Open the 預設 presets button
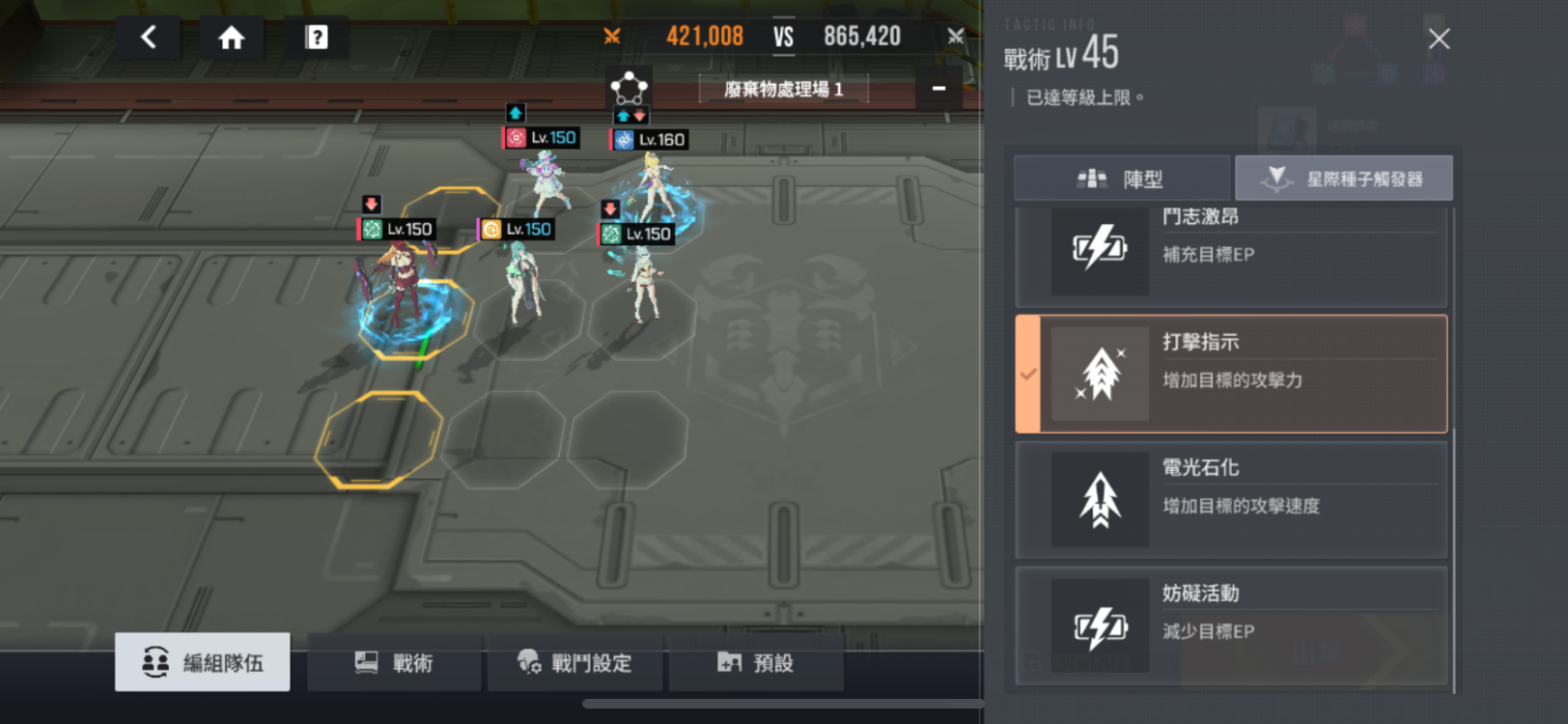Screen dimensions: 1568x724 (756, 662)
